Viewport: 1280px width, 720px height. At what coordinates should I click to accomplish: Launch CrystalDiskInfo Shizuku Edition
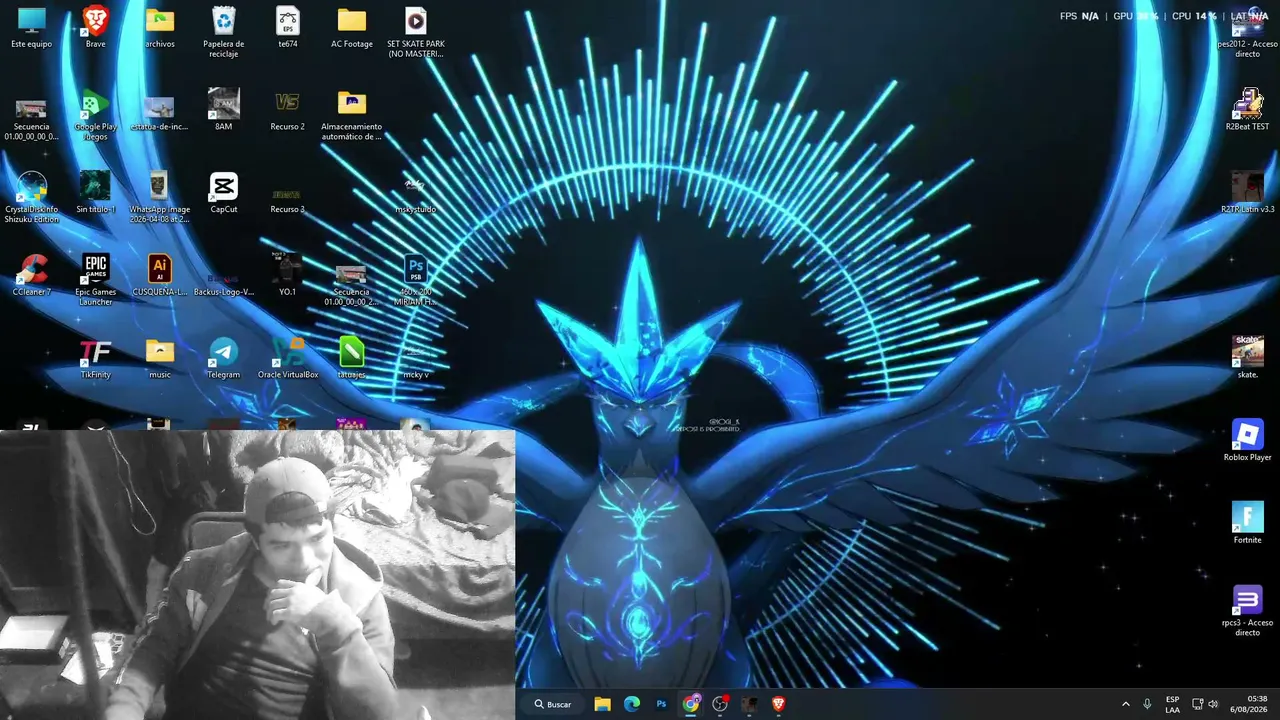click(x=31, y=198)
